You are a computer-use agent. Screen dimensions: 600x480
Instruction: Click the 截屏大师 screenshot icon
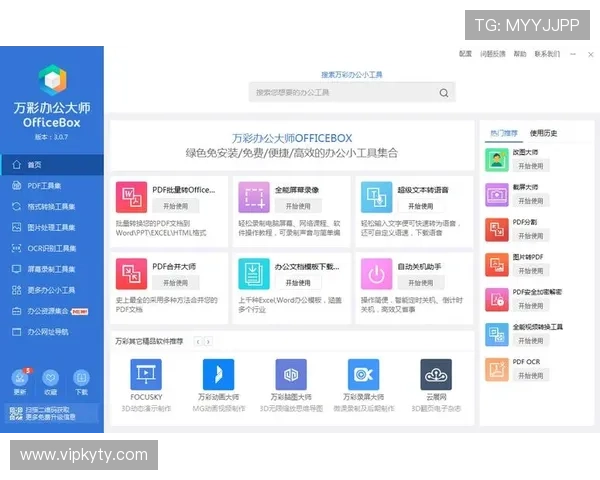click(497, 194)
